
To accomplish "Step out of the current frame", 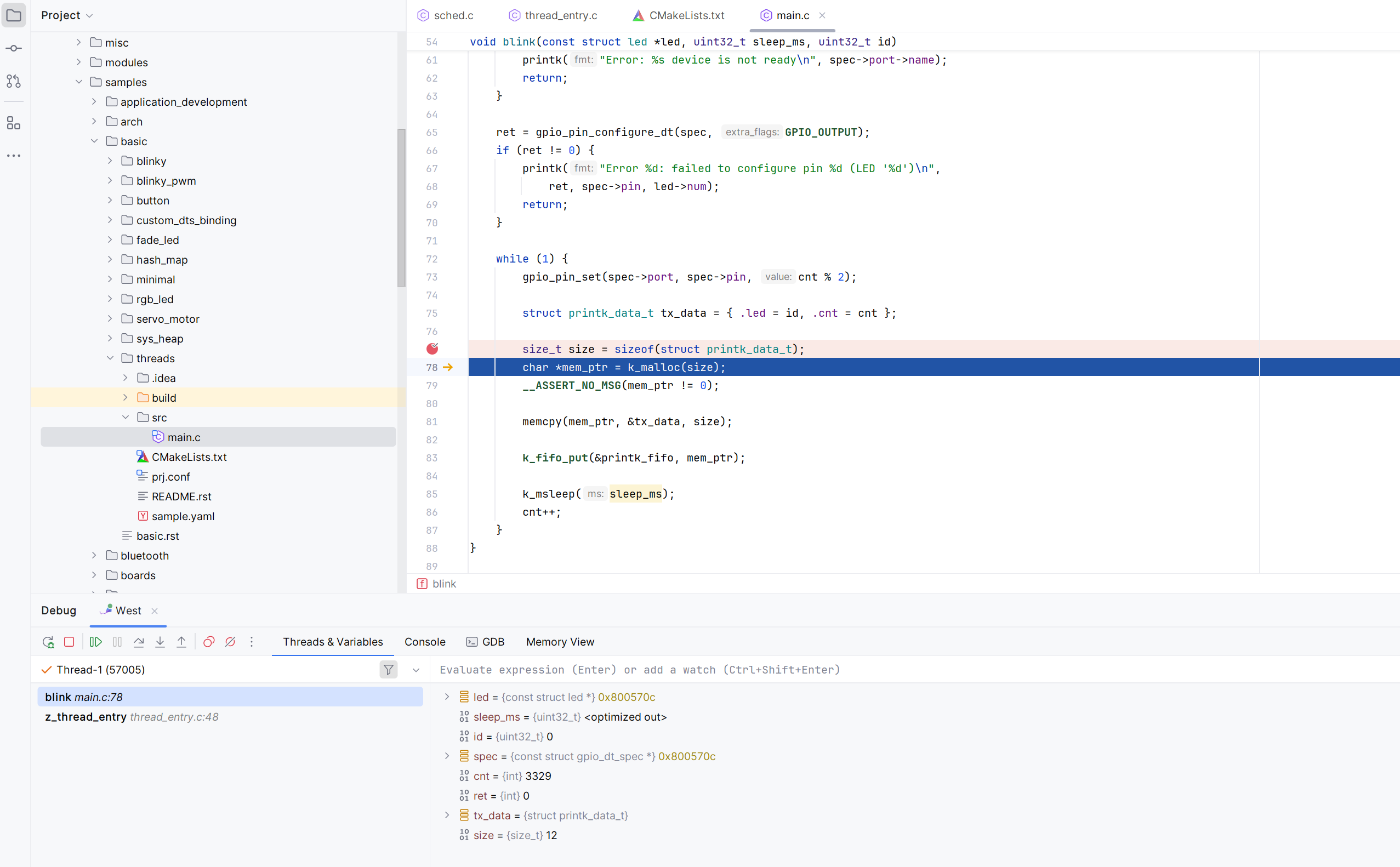I will [x=181, y=642].
